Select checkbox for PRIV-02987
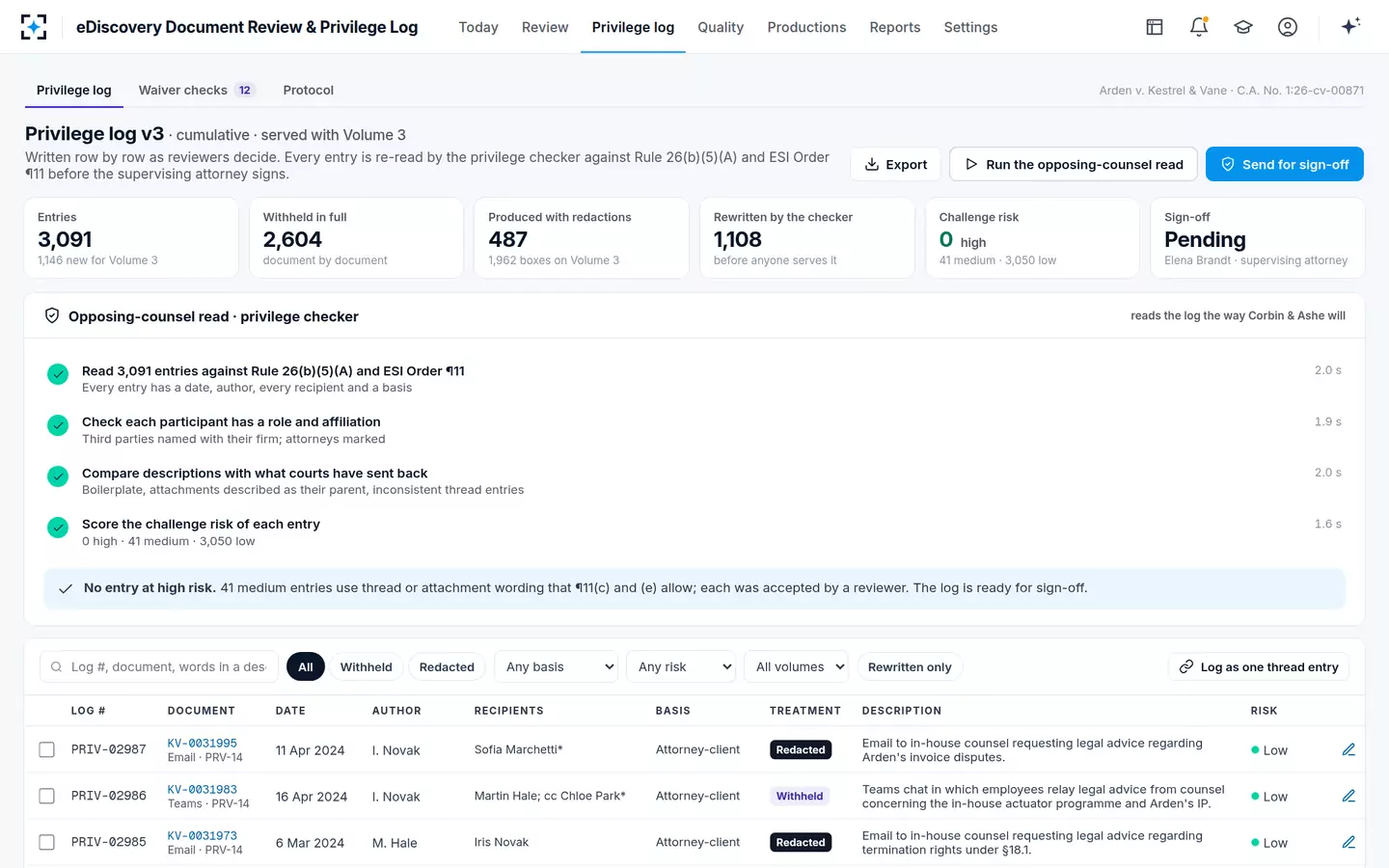The image size is (1389, 868). click(46, 749)
